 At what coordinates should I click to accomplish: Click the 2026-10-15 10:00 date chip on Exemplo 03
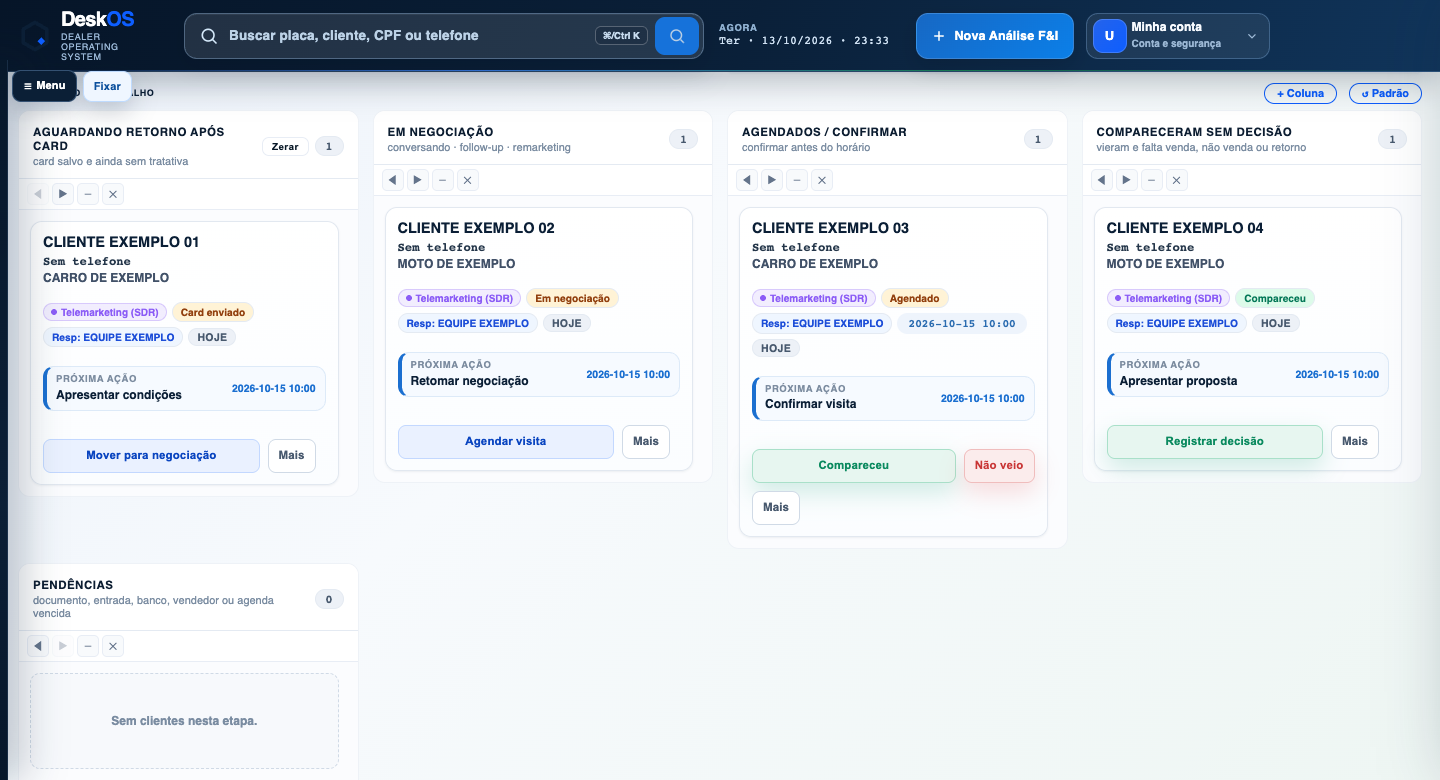click(x=962, y=323)
